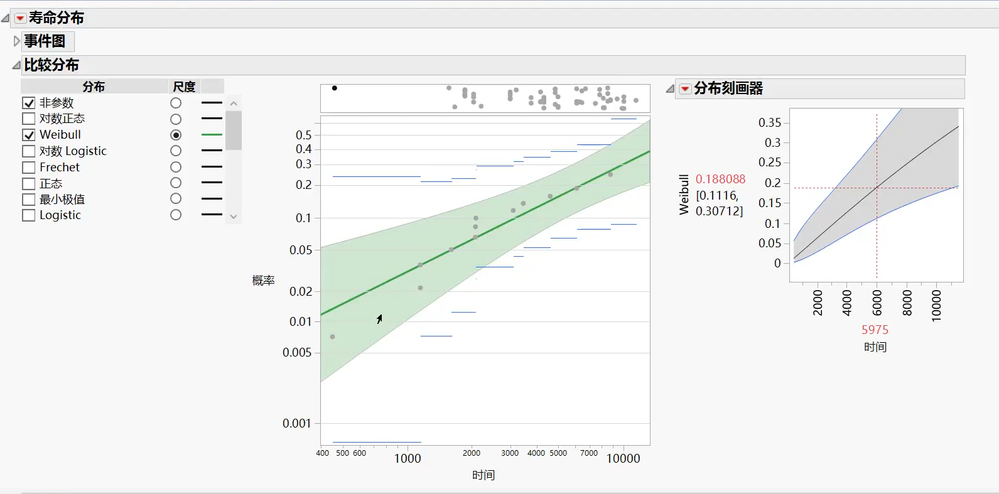Click the 比较分布 section title
The width and height of the screenshot is (999, 494).
(x=52, y=65)
